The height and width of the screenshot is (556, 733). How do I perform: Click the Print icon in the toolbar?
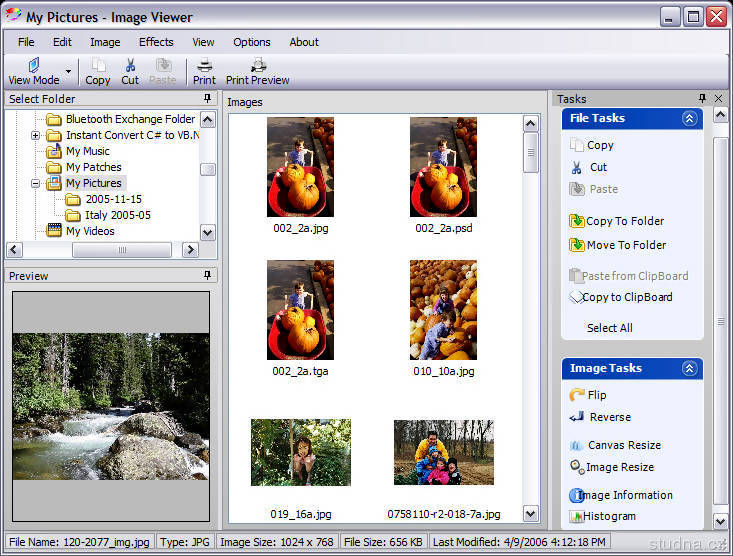tap(204, 66)
